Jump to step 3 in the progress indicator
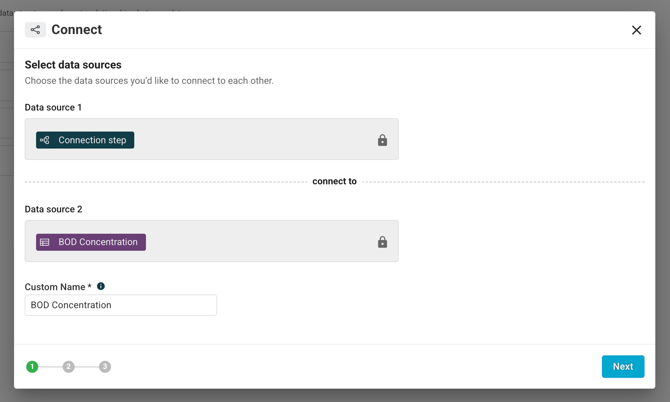 [105, 367]
